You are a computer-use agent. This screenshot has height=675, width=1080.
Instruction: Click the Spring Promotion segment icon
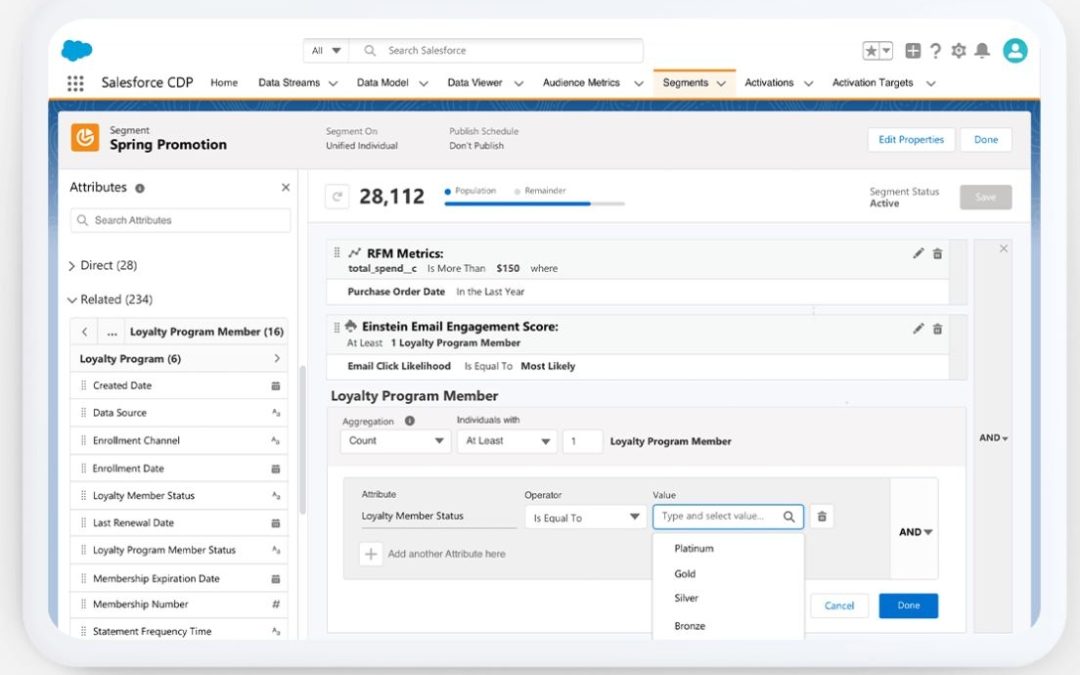(x=85, y=138)
